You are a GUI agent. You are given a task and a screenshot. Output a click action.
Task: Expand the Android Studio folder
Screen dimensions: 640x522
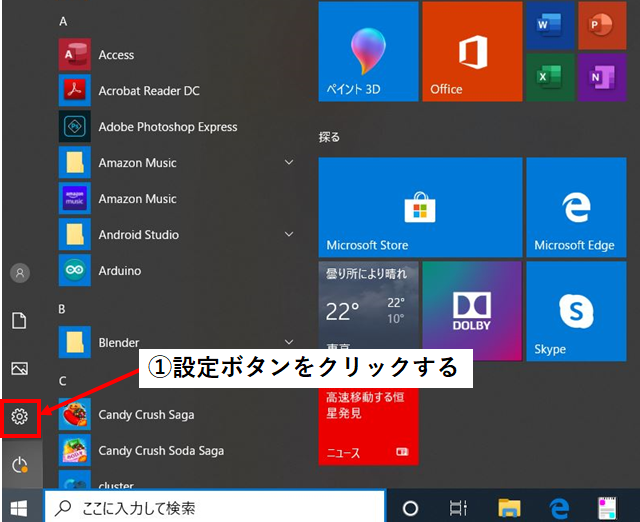click(289, 234)
